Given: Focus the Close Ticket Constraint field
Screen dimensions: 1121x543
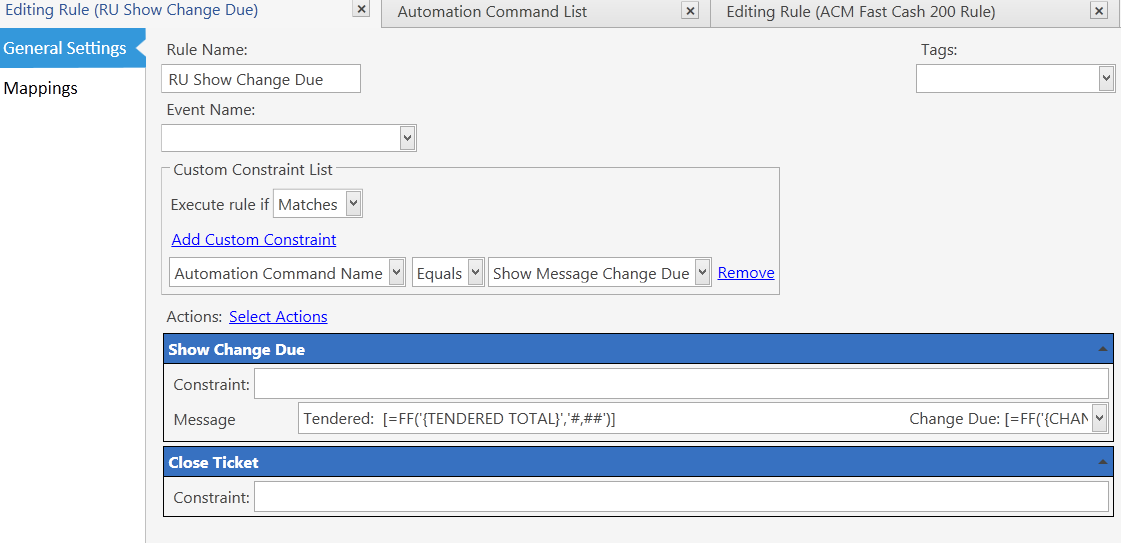Looking at the screenshot, I should click(x=680, y=497).
